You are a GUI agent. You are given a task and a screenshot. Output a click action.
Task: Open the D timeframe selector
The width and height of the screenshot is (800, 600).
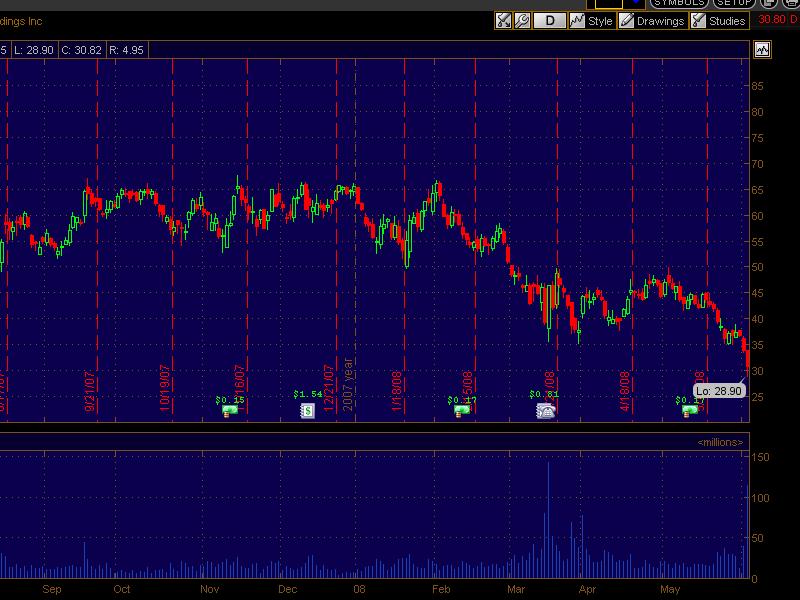(x=549, y=21)
